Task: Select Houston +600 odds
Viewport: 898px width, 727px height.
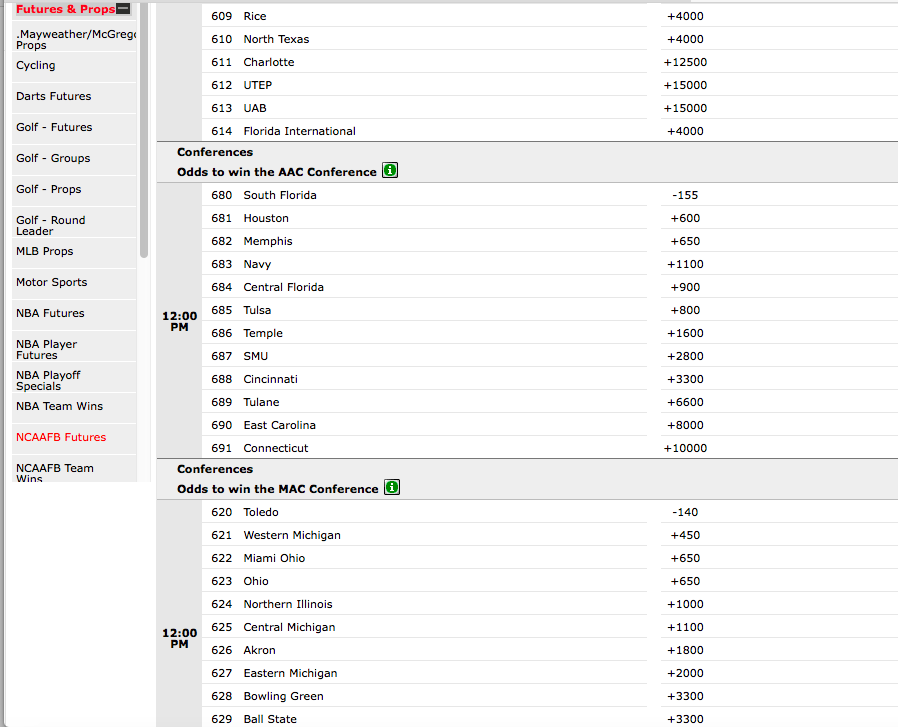Action: (x=685, y=218)
